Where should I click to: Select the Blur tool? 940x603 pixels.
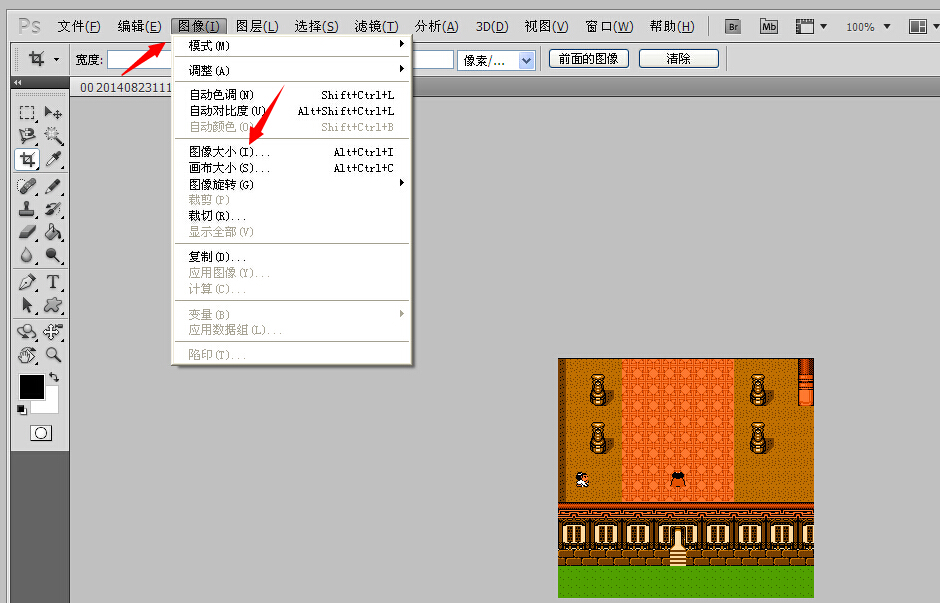26,255
